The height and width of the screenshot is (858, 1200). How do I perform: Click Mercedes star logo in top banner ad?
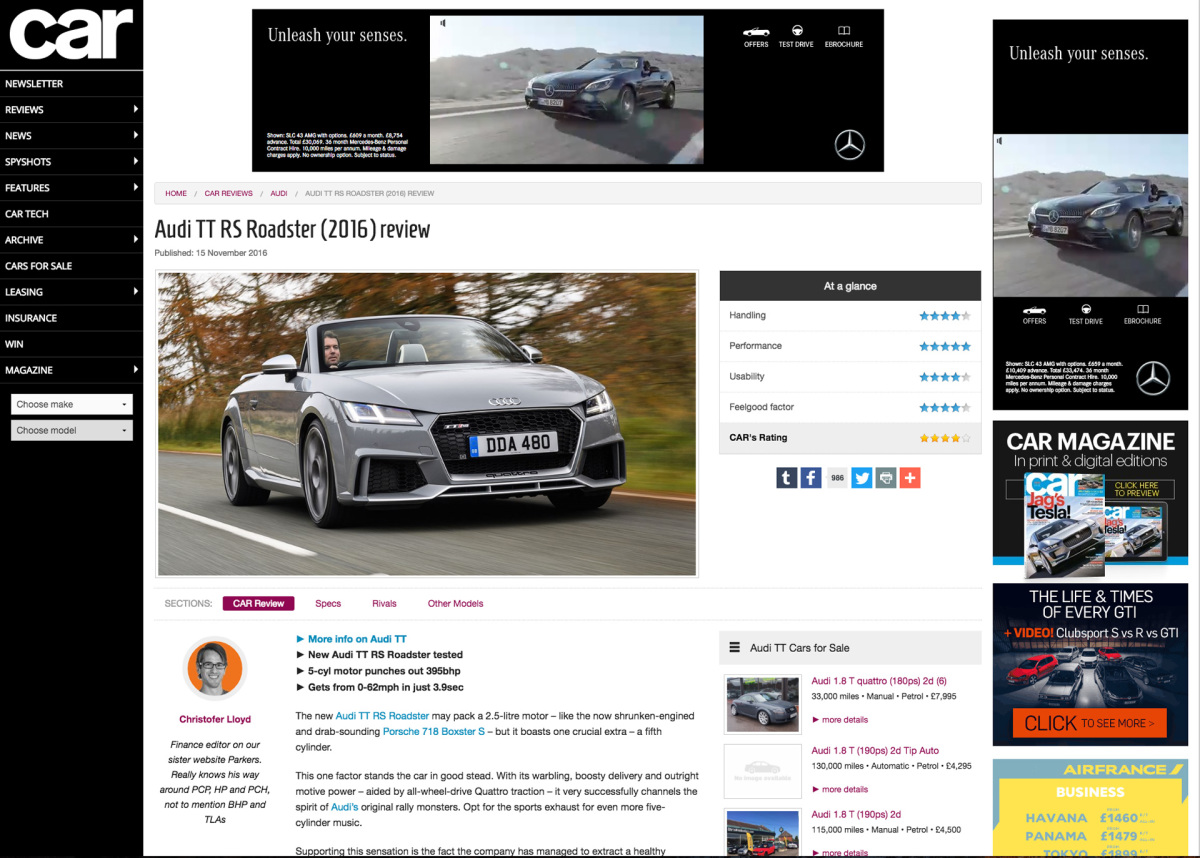pos(850,146)
